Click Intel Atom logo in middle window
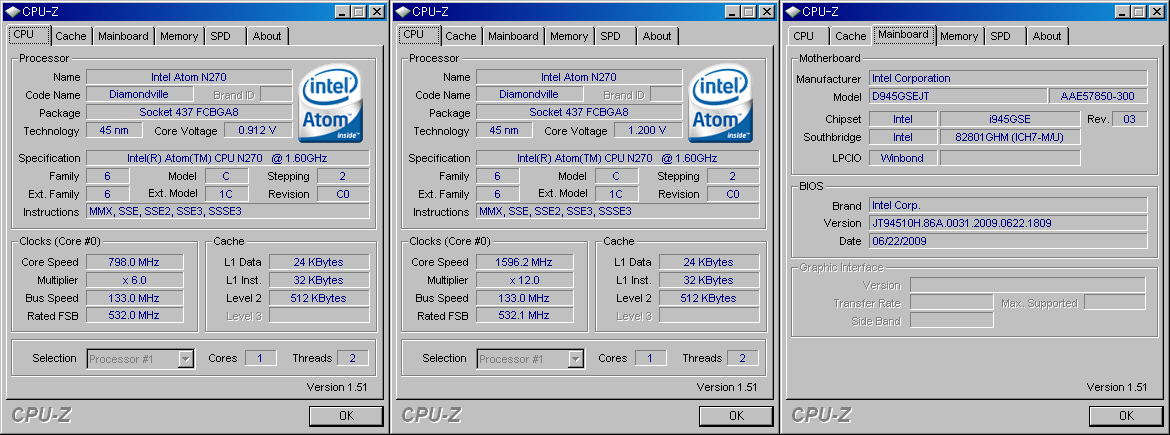The height and width of the screenshot is (435, 1170). pyautogui.click(x=721, y=103)
